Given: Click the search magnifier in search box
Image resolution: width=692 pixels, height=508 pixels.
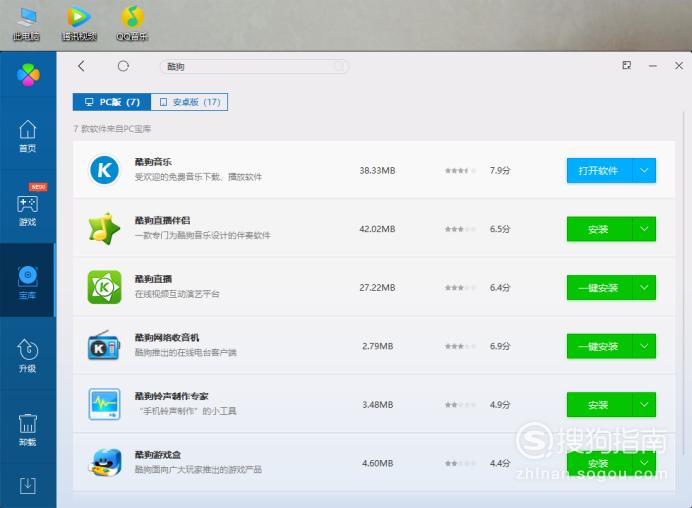Looking at the screenshot, I should click(x=339, y=67).
